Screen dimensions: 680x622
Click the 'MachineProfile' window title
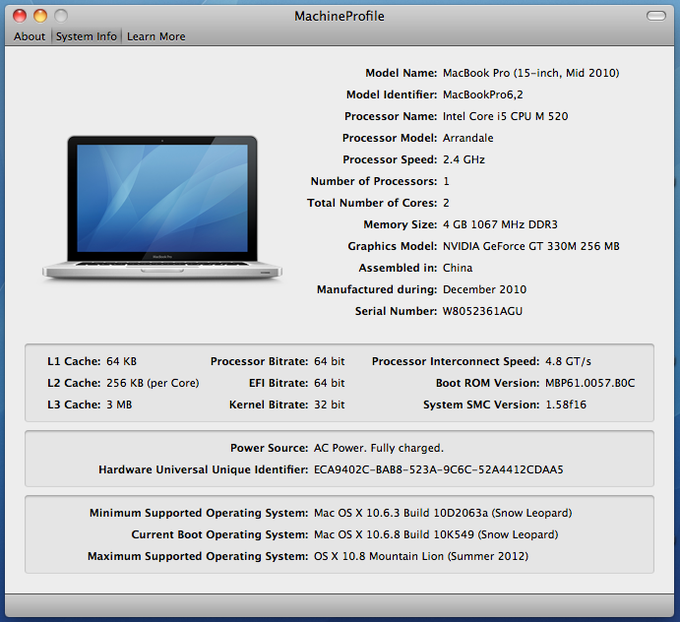(x=339, y=16)
